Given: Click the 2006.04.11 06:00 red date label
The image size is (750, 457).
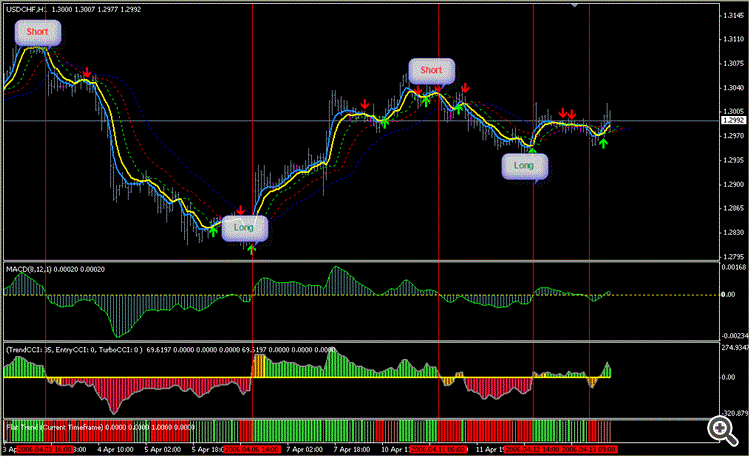Looking at the screenshot, I should tap(438, 450).
